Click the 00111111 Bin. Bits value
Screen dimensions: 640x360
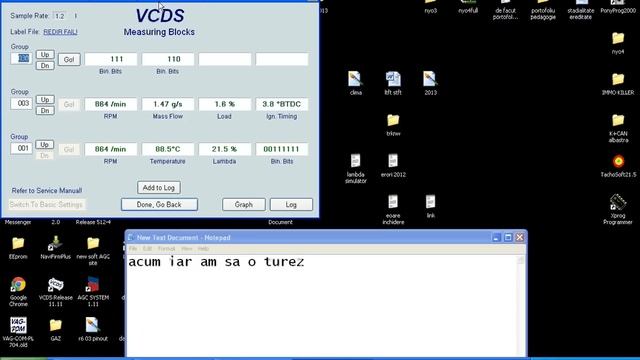[282, 149]
